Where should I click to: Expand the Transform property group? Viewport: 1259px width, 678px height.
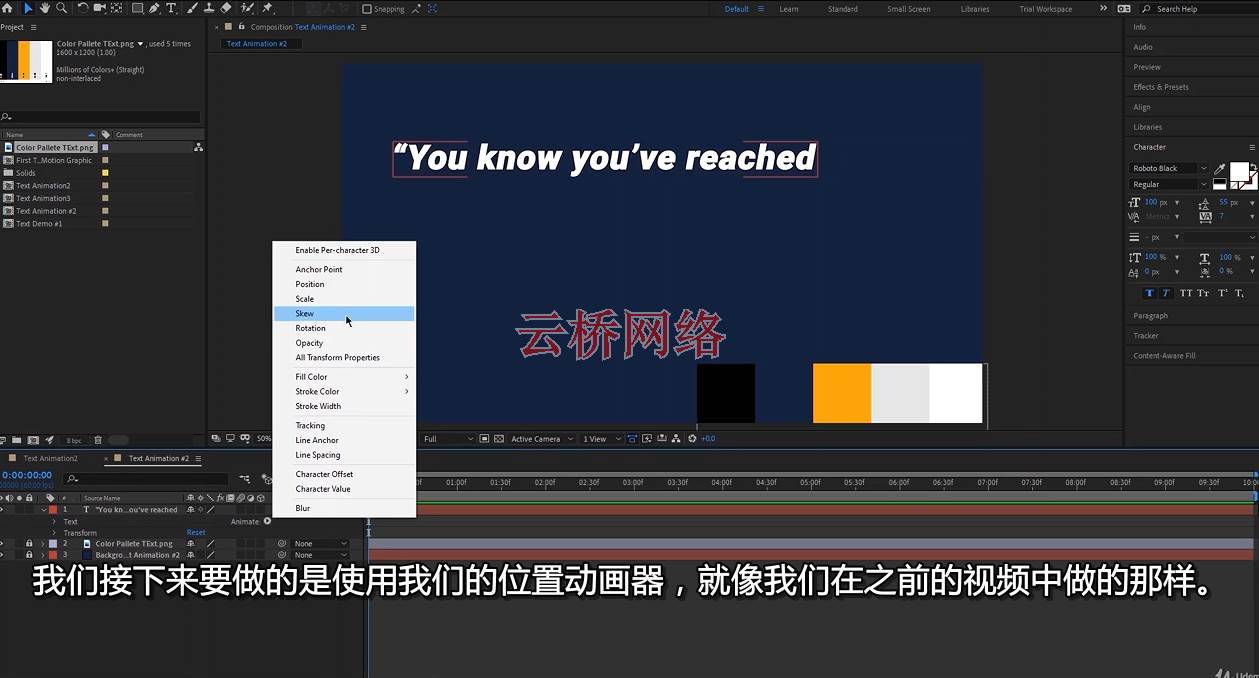click(54, 533)
